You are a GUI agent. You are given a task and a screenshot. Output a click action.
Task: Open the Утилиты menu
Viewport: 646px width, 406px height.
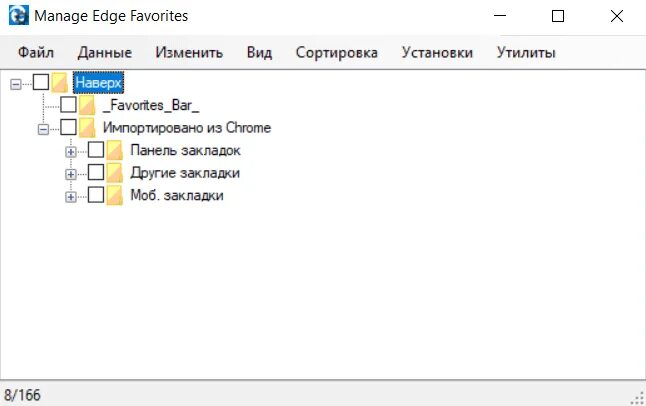526,53
